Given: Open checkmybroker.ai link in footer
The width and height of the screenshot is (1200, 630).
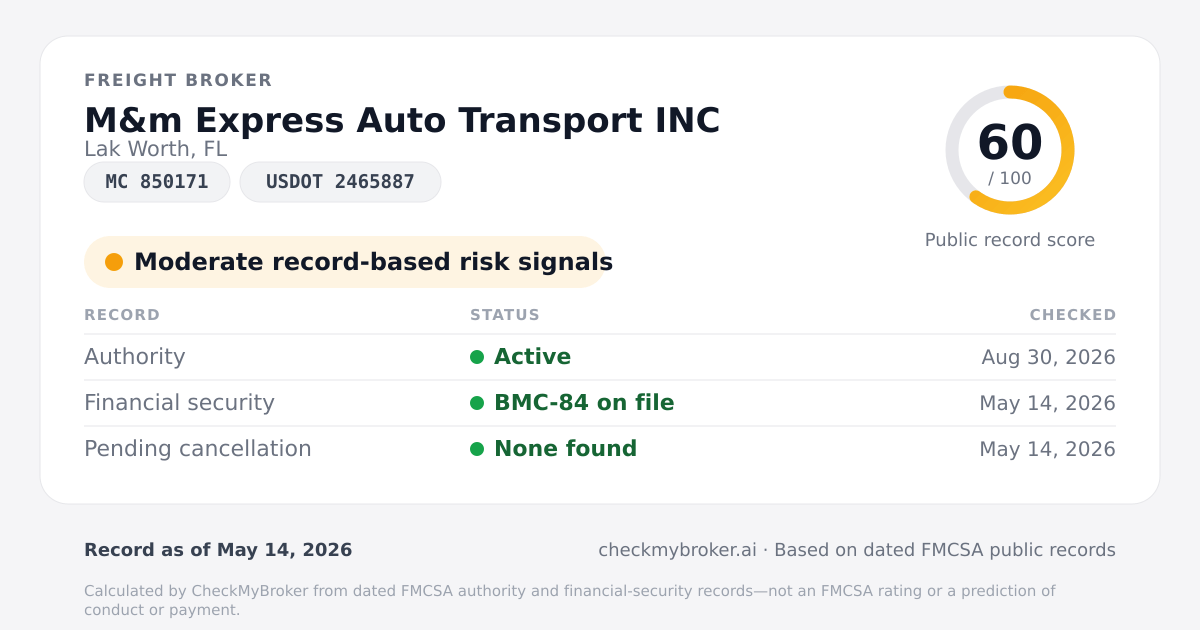Looking at the screenshot, I should coord(677,550).
